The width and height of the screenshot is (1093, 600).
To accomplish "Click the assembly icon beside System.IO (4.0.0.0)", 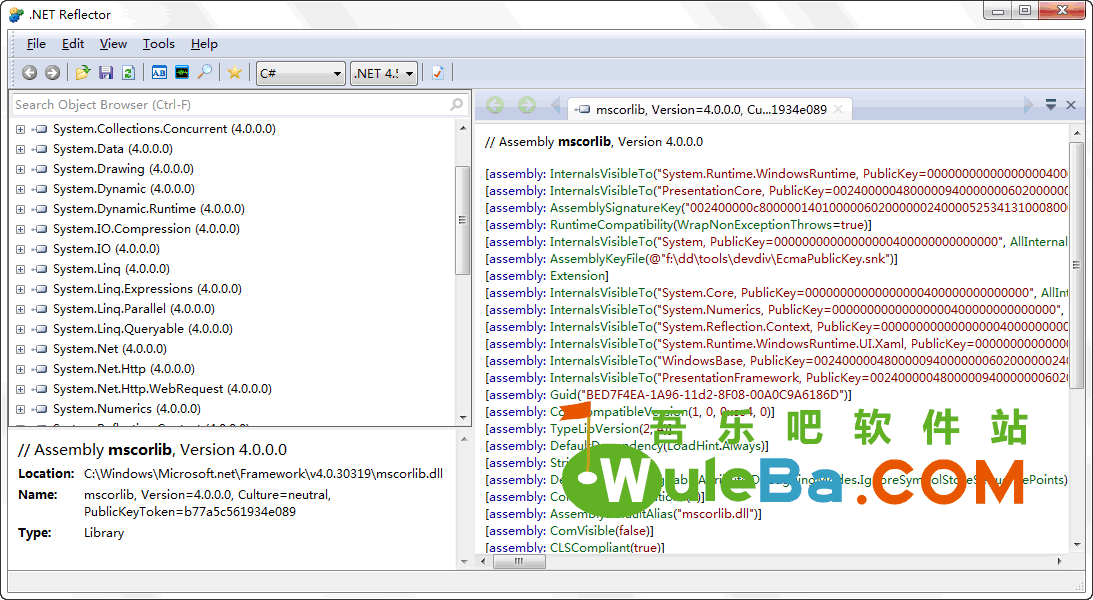I will pos(40,249).
